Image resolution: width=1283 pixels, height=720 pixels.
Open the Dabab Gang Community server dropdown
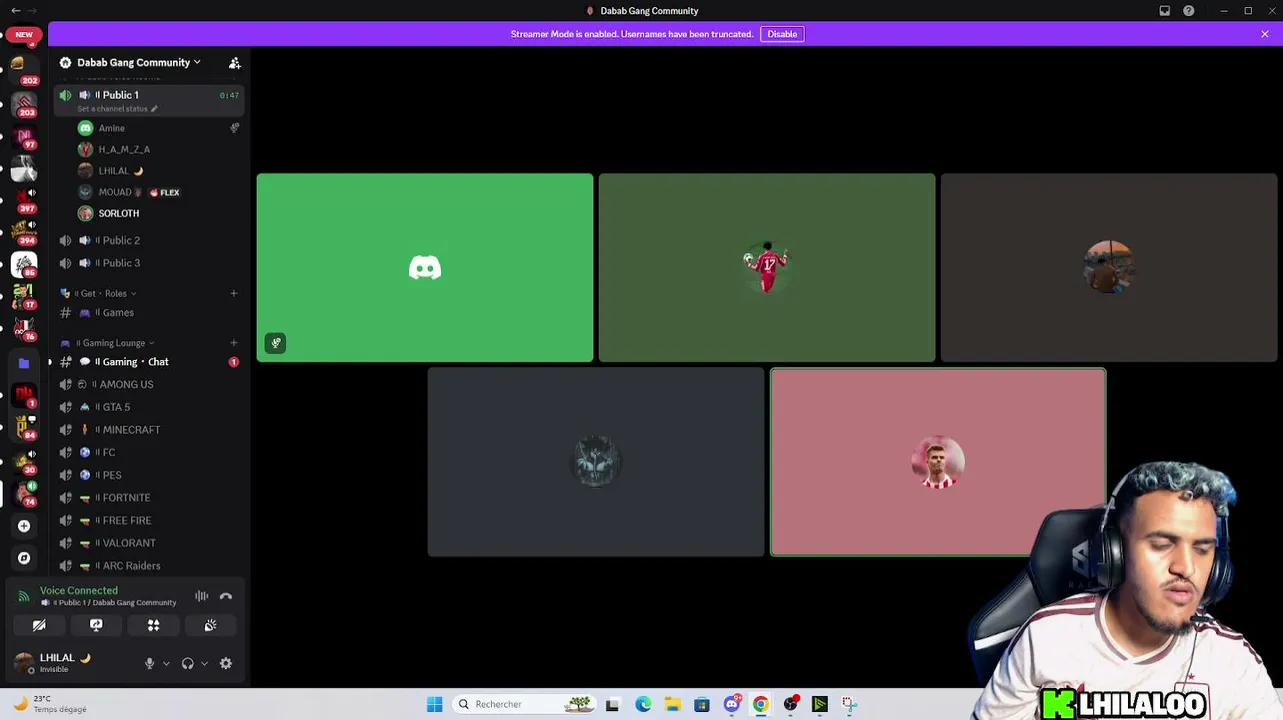[x=139, y=62]
